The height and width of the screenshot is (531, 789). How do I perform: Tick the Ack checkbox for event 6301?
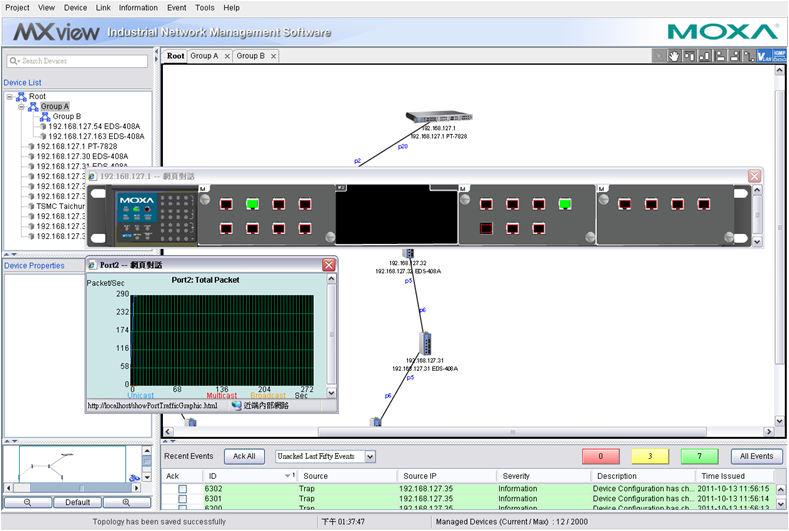pos(183,499)
